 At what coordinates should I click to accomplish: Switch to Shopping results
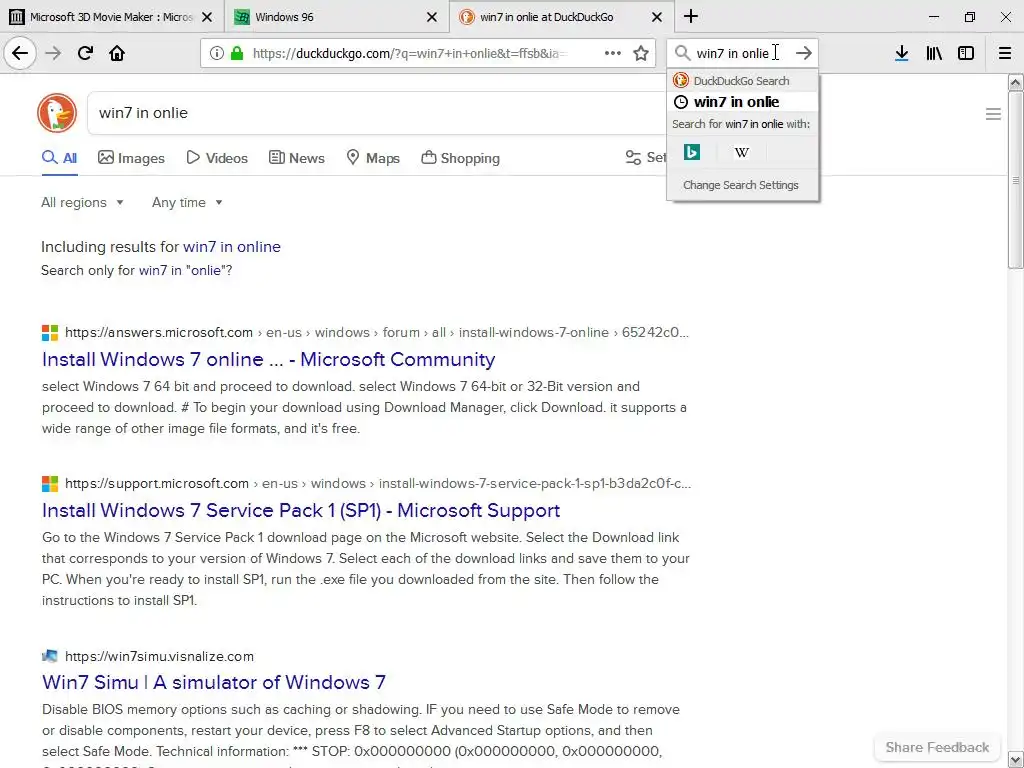tap(460, 158)
